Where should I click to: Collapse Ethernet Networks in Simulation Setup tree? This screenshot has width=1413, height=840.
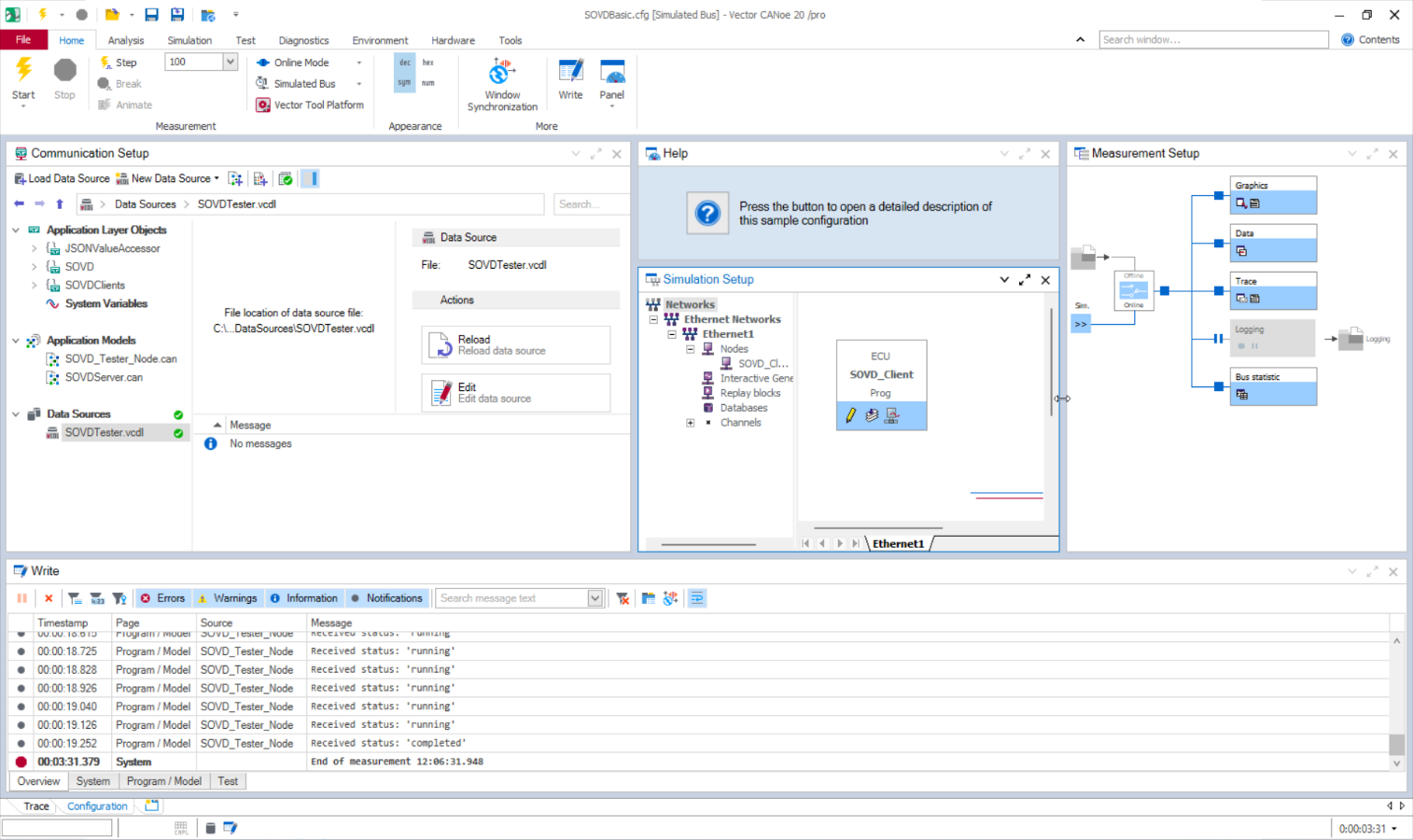(653, 319)
